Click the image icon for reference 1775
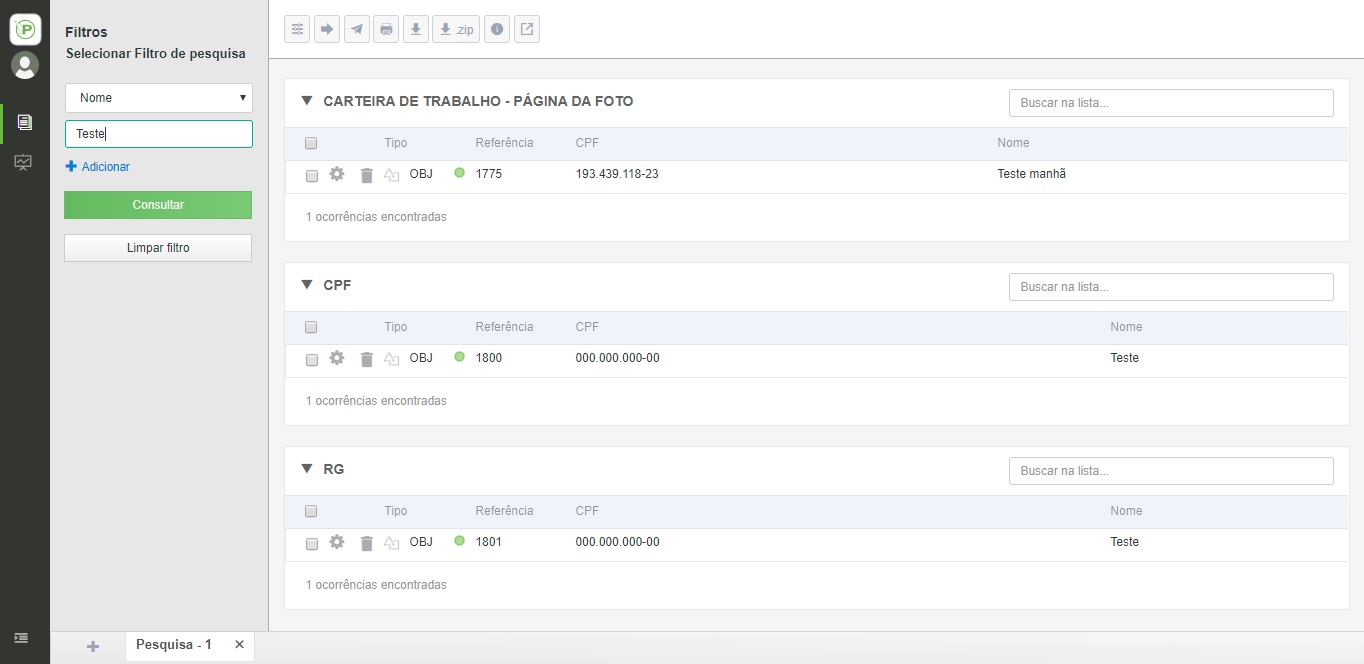 tap(392, 175)
